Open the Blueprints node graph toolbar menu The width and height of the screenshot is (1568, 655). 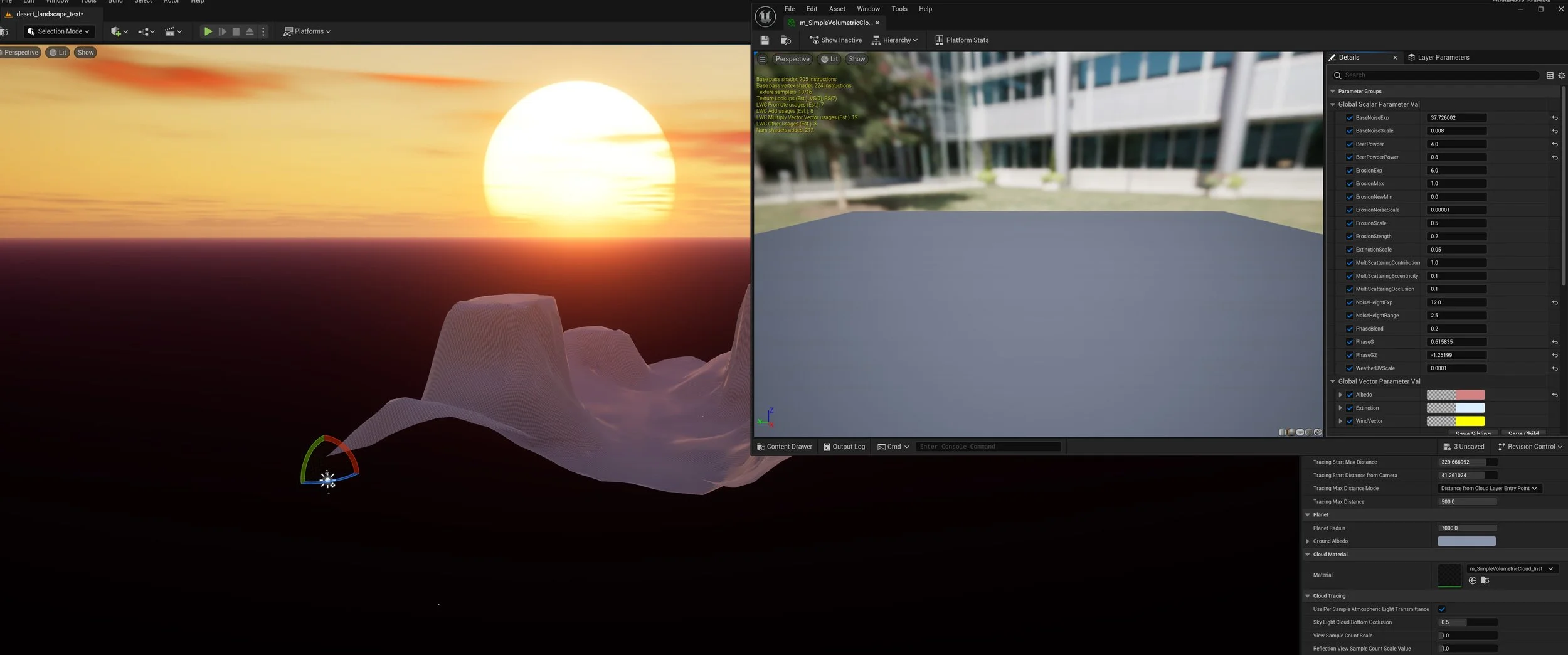[146, 31]
